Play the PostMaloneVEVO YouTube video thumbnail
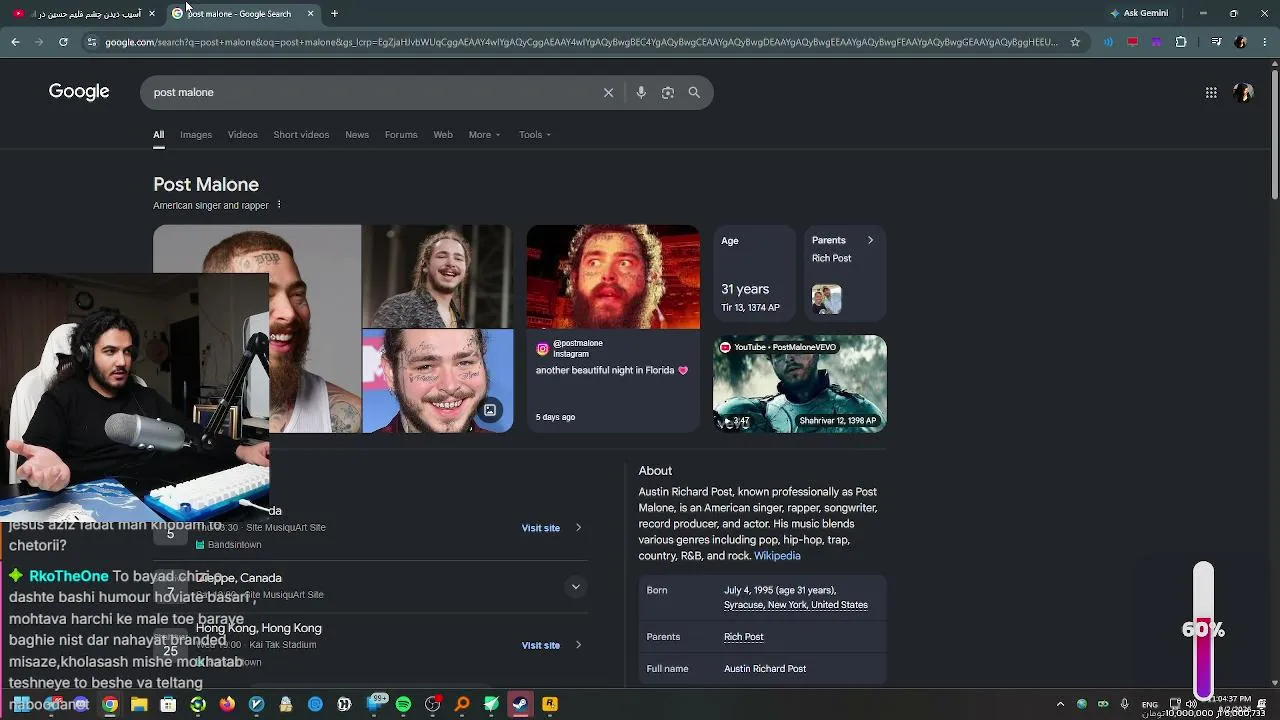This screenshot has width=1280, height=720. click(799, 384)
